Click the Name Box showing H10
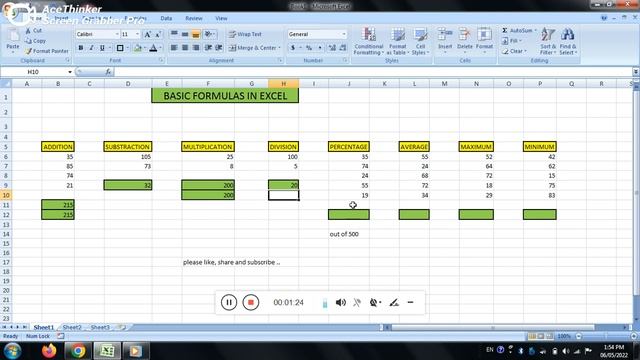Viewport: 640px width, 360px height. coord(33,72)
